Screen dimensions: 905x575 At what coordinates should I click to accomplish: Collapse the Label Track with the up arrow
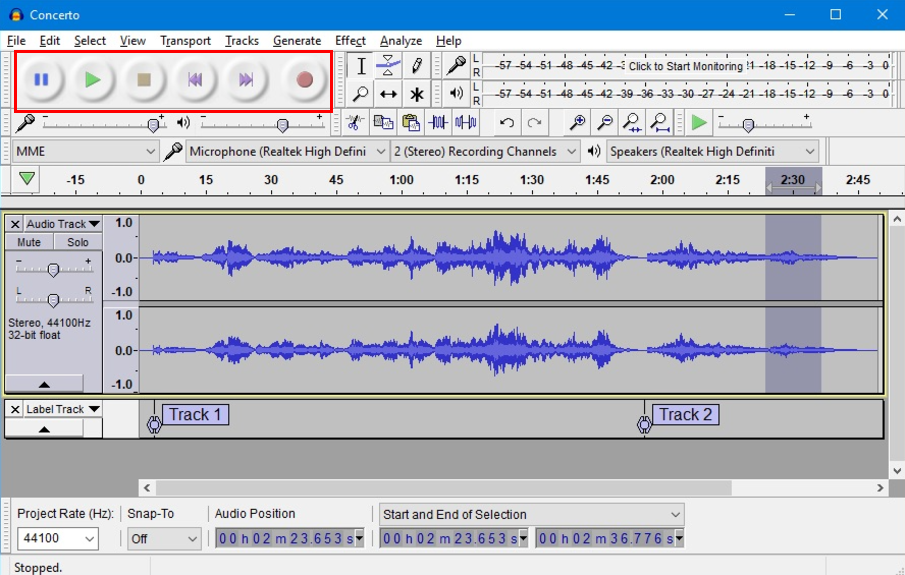pyautogui.click(x=44, y=429)
